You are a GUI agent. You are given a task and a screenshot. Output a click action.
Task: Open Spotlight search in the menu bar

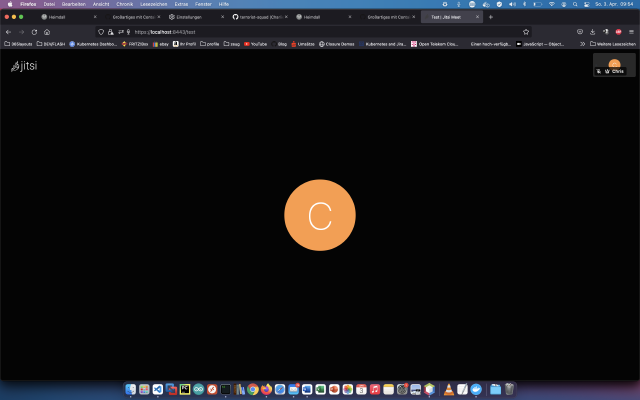click(575, 4)
